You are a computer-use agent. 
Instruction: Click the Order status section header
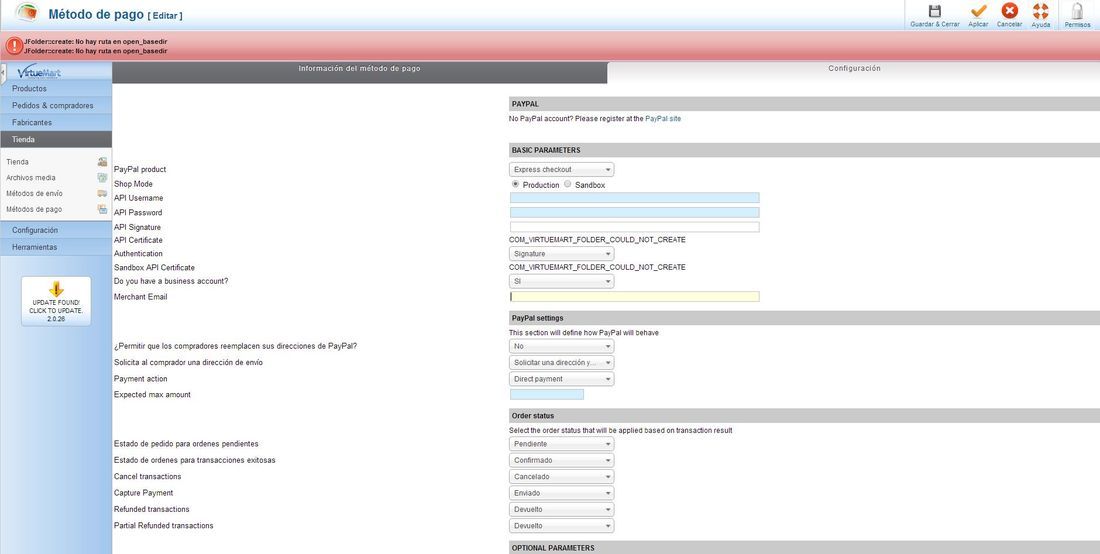coord(804,416)
